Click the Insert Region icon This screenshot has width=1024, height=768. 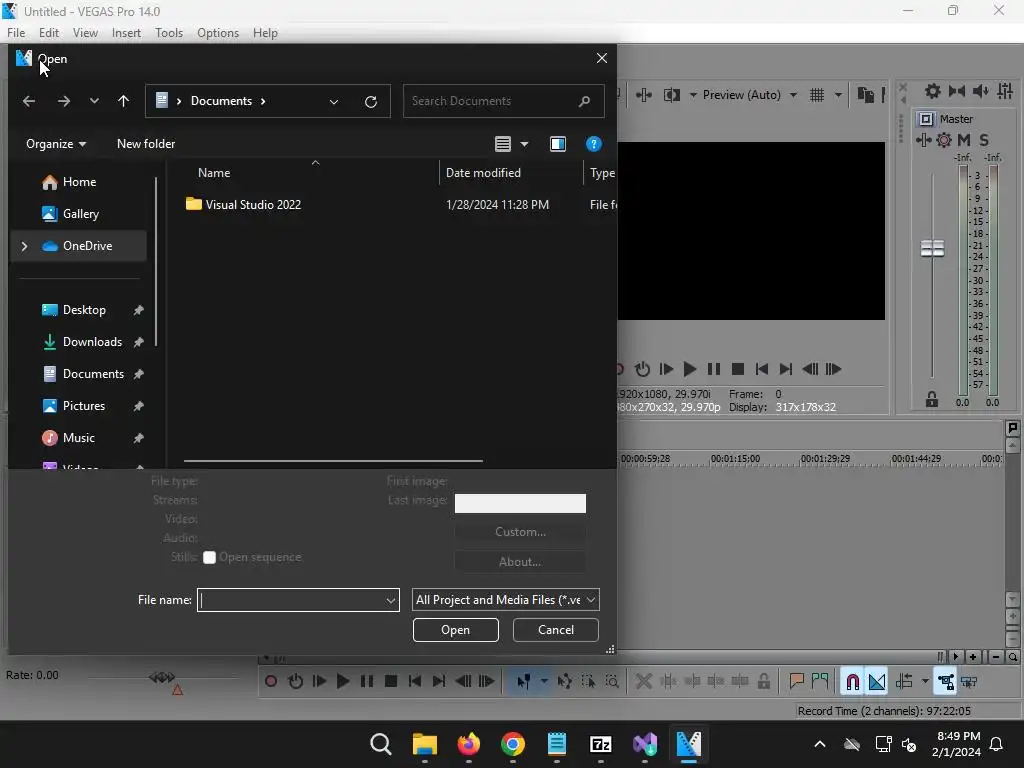coord(820,681)
